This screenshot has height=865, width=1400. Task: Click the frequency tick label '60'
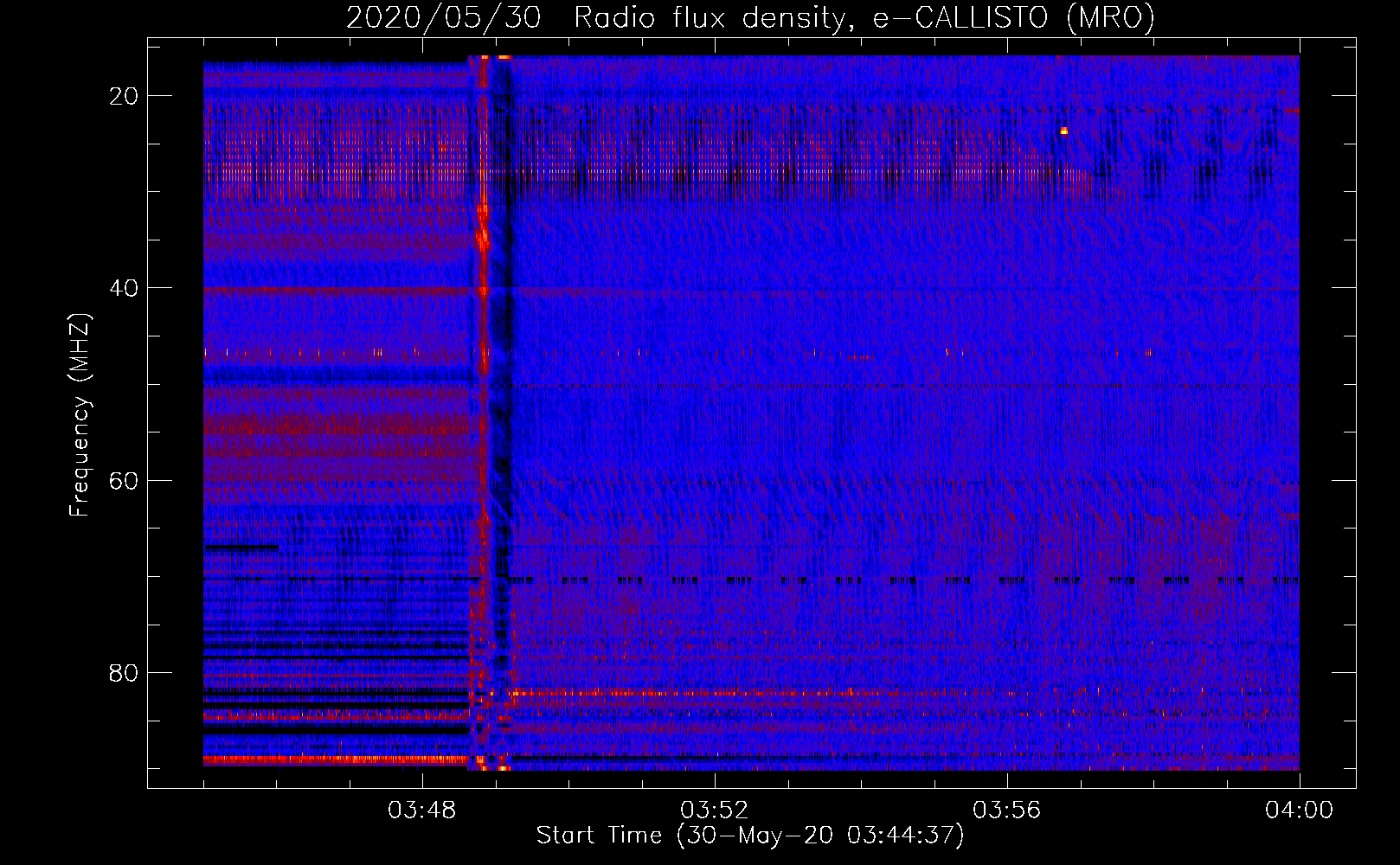(125, 480)
